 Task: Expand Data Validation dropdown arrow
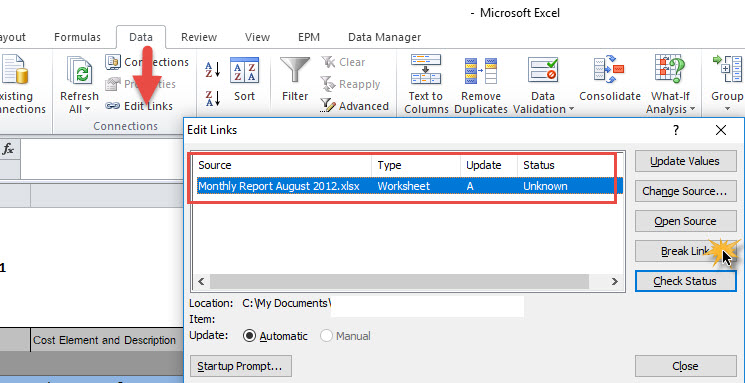(571, 109)
